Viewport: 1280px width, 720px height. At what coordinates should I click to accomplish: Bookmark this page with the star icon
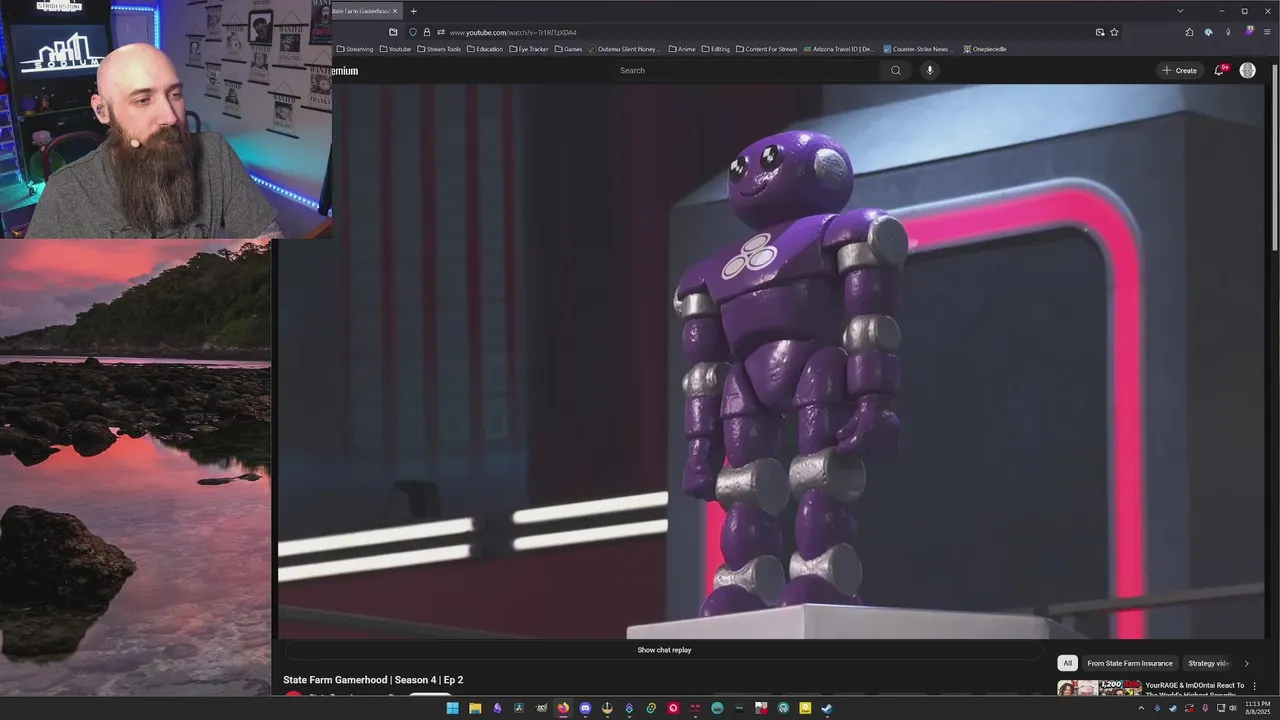(1114, 32)
